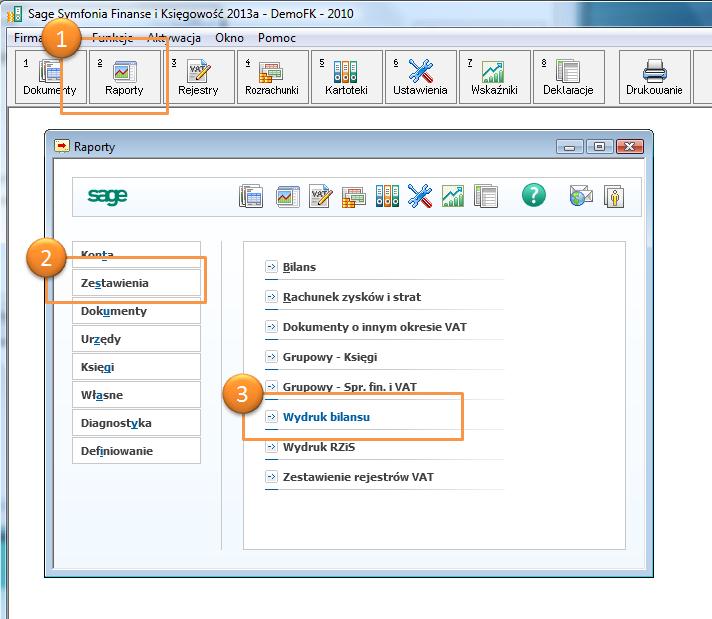Open the Rejestry VAT toolbar button
The width and height of the screenshot is (712, 619).
click(x=198, y=77)
